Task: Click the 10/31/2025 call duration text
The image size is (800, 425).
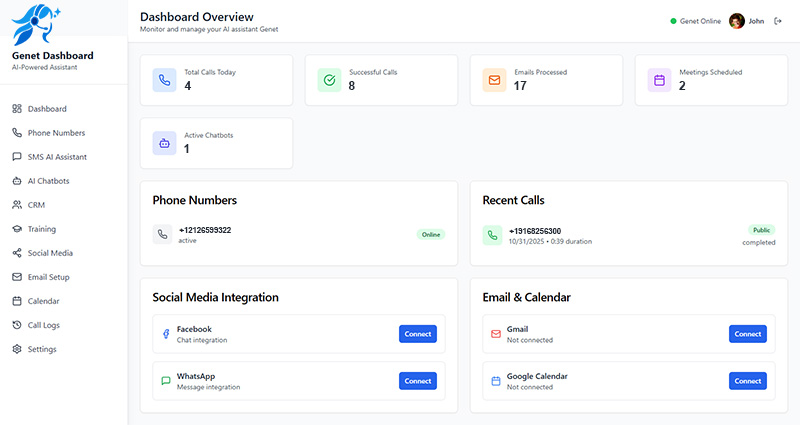Action: click(550, 242)
